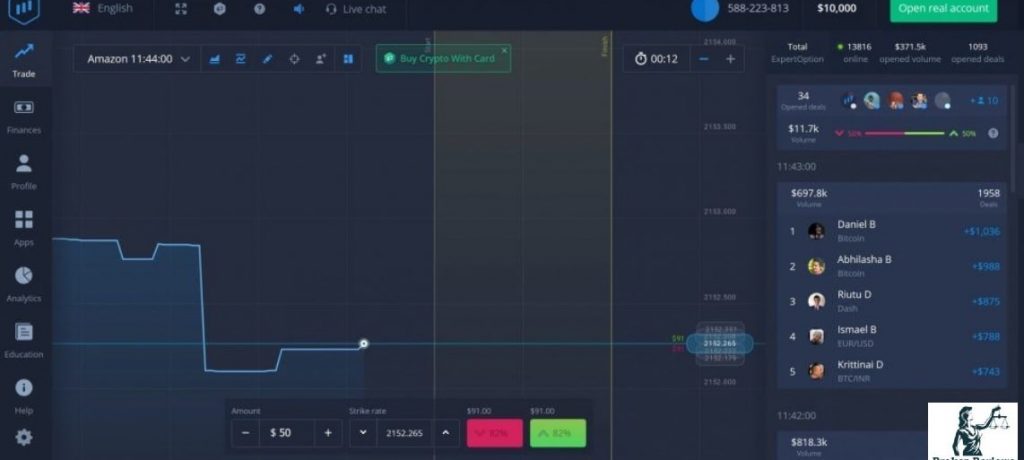This screenshot has width=1024, height=460.
Task: Select Daniel B leaderboard row
Action: coord(892,231)
